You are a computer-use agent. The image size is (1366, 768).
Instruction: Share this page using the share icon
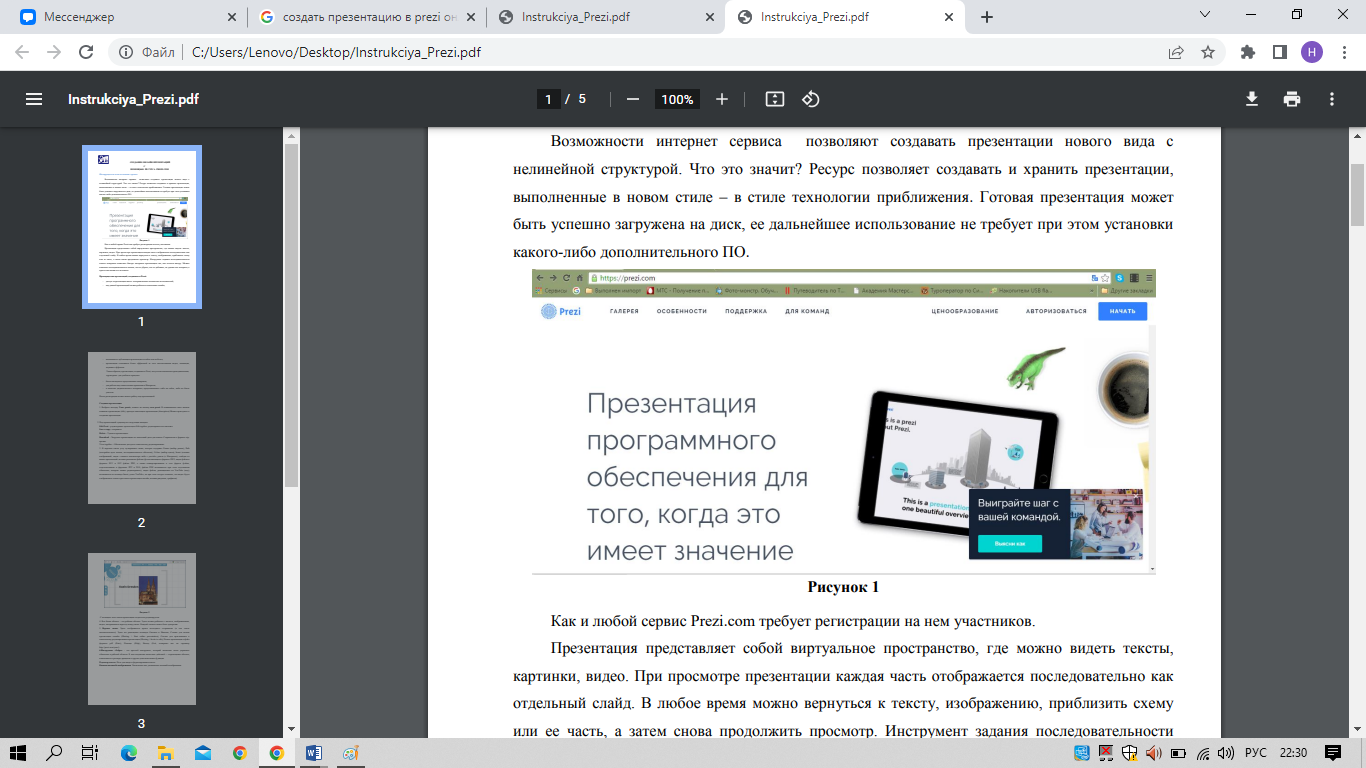(x=1176, y=52)
